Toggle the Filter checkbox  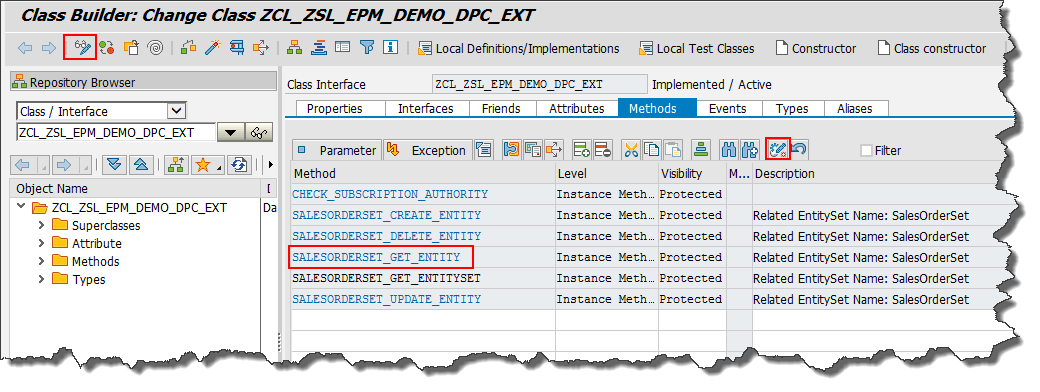pyautogui.click(x=866, y=151)
